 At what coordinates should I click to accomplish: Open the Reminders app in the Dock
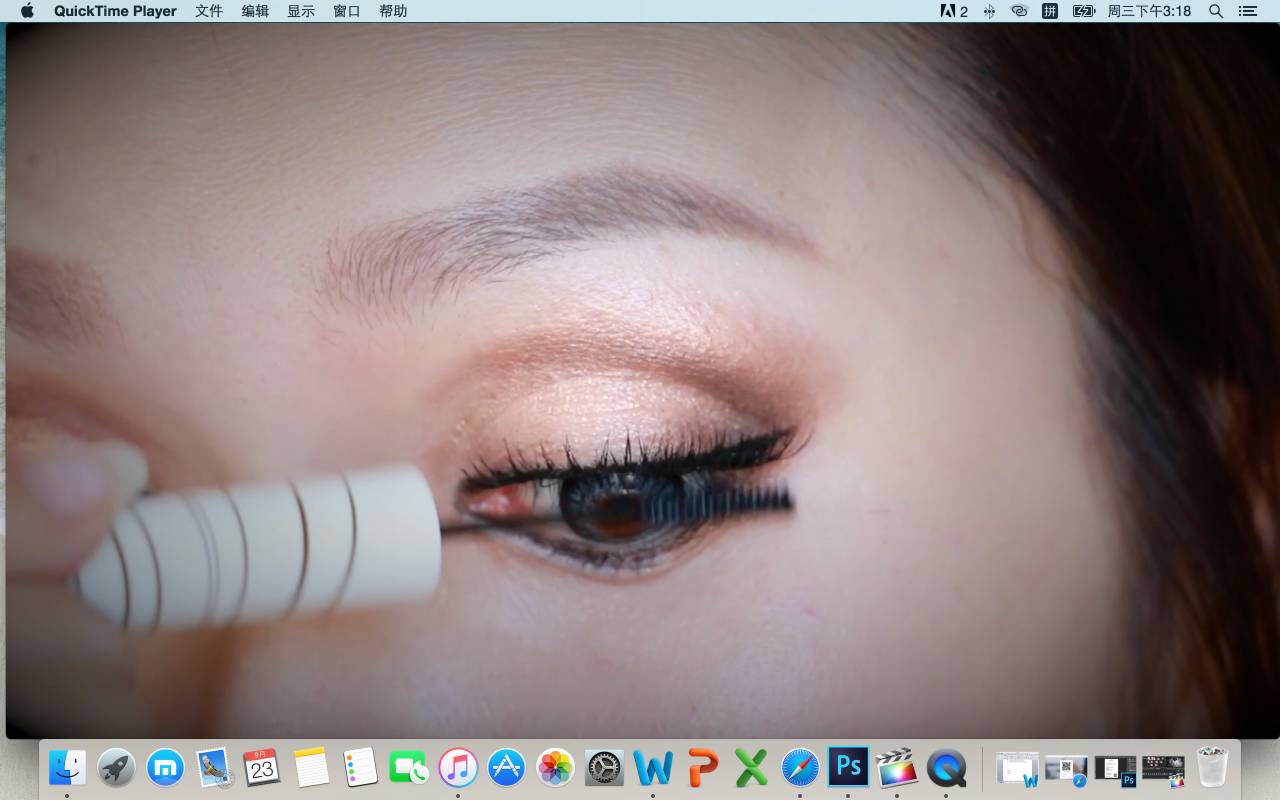[360, 768]
